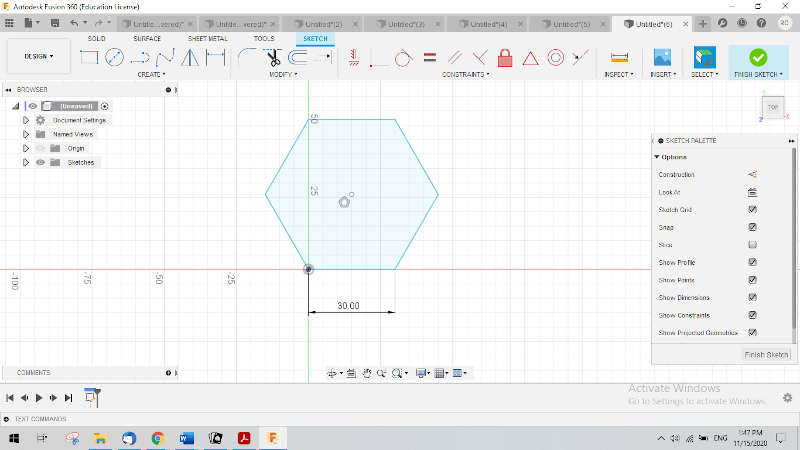Click the Select tool icon

click(705, 57)
